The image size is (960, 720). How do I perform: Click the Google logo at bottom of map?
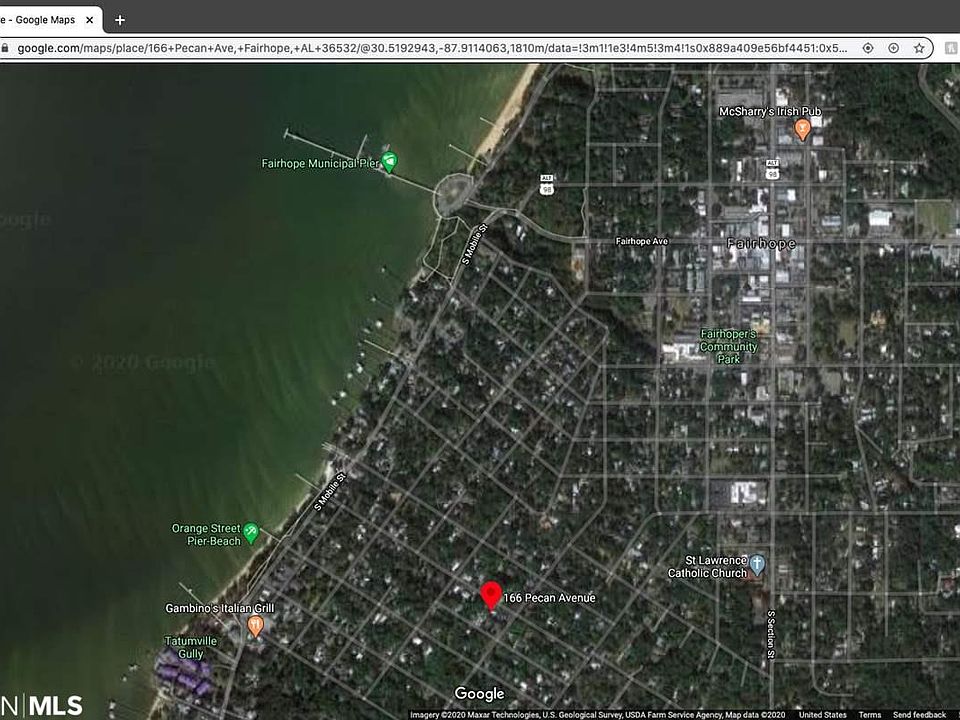[479, 694]
